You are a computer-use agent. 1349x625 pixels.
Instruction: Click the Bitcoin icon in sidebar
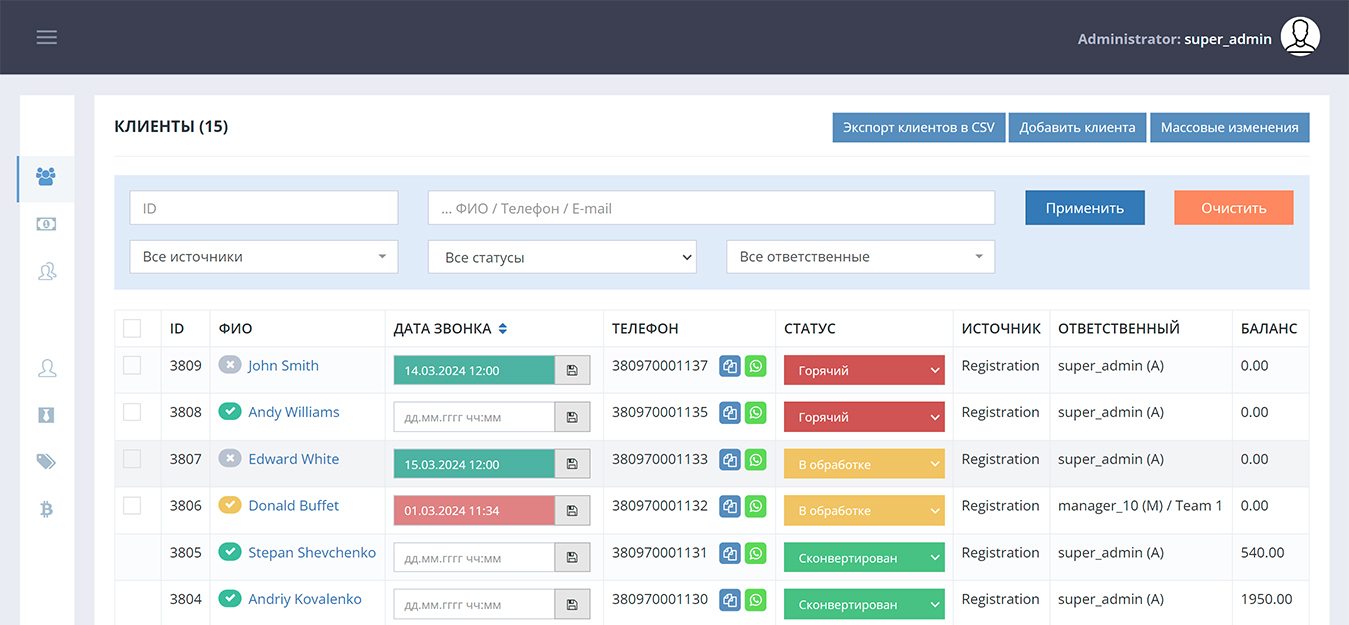[x=46, y=509]
